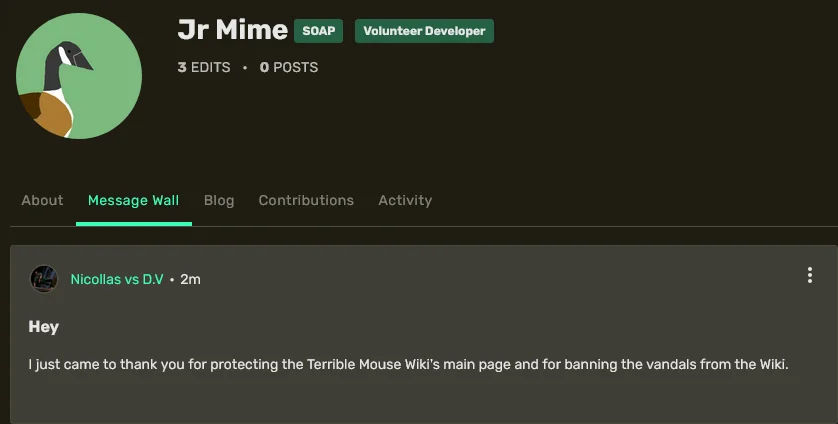Viewport: 838px width, 424px height.
Task: Click the Jr Mime username heading
Action: pyautogui.click(x=232, y=30)
